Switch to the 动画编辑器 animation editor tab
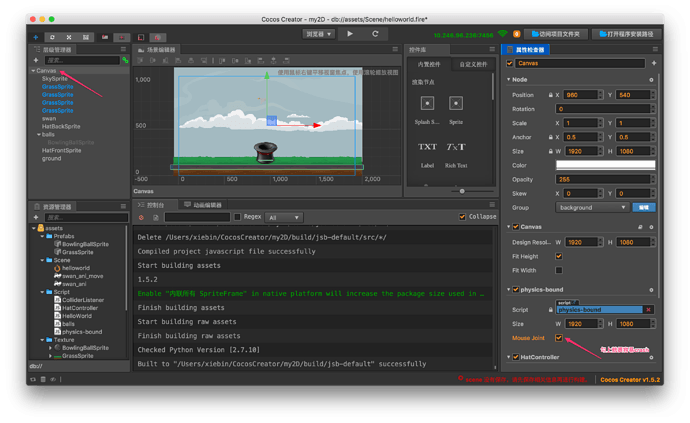Screen dimensions: 690x423 coord(203,205)
